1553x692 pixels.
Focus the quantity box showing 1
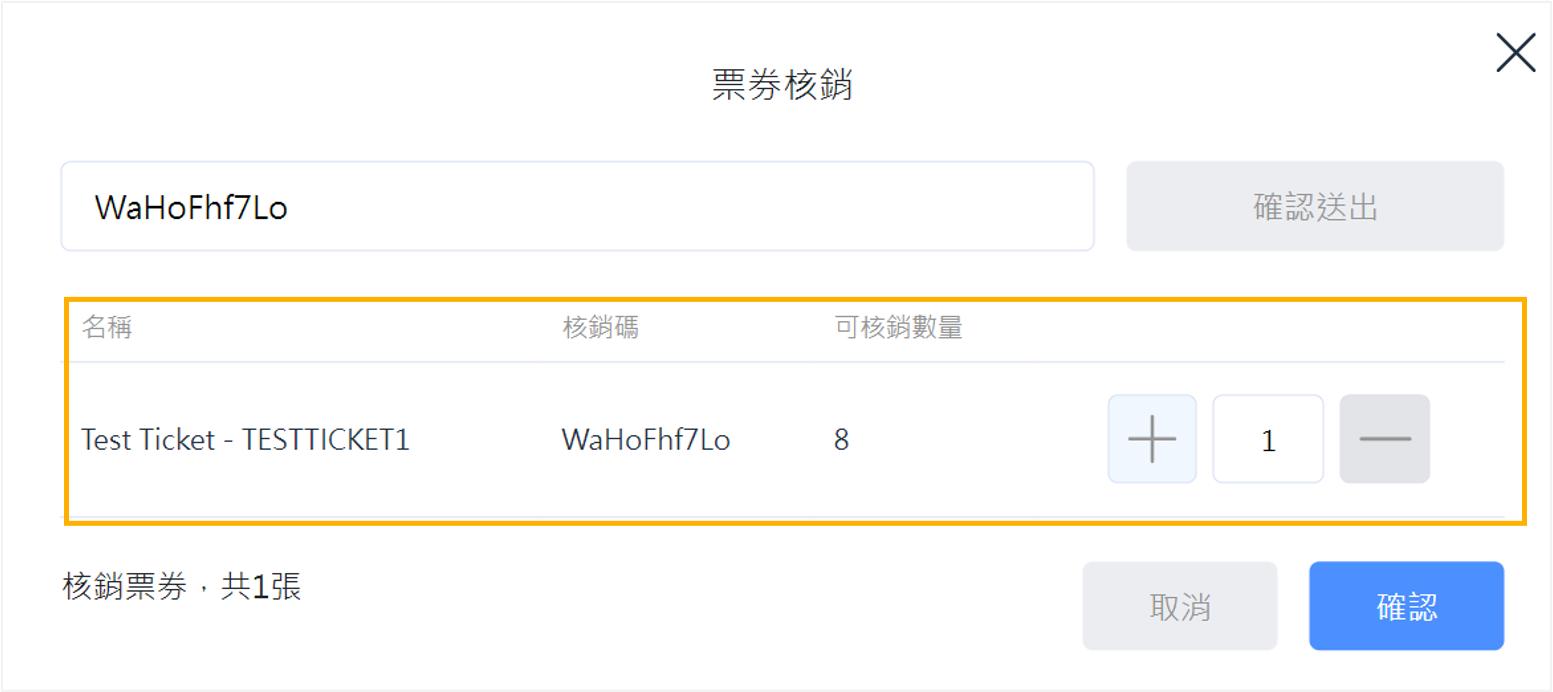tap(1267, 439)
